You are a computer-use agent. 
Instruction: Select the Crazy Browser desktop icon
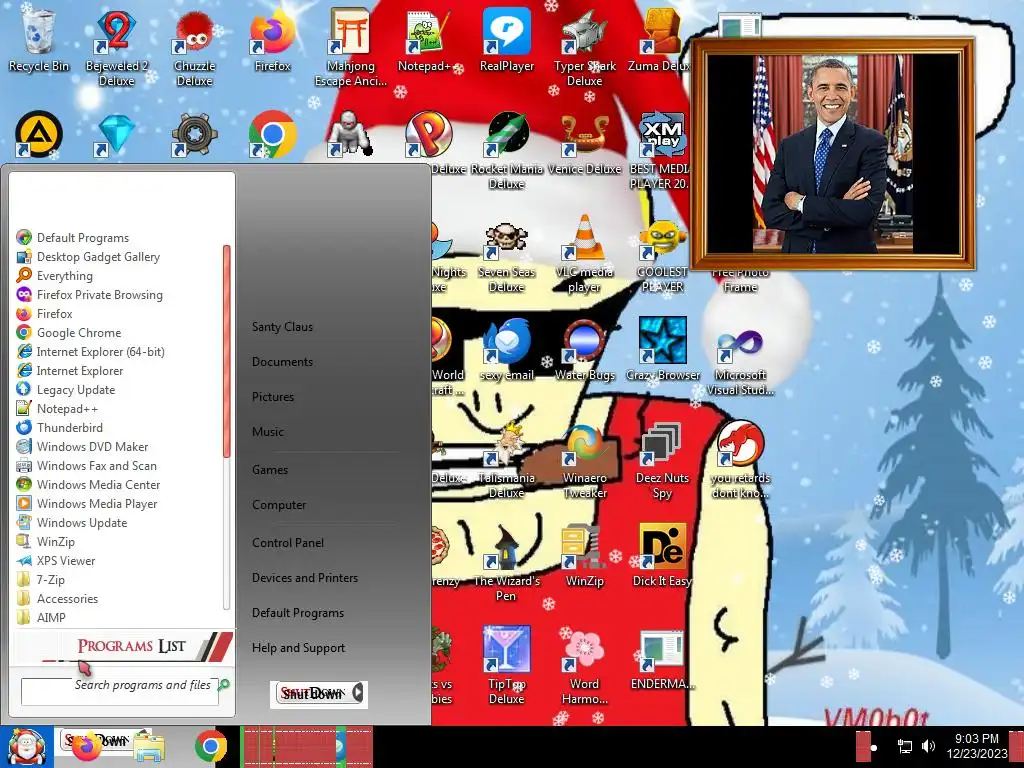tap(662, 349)
